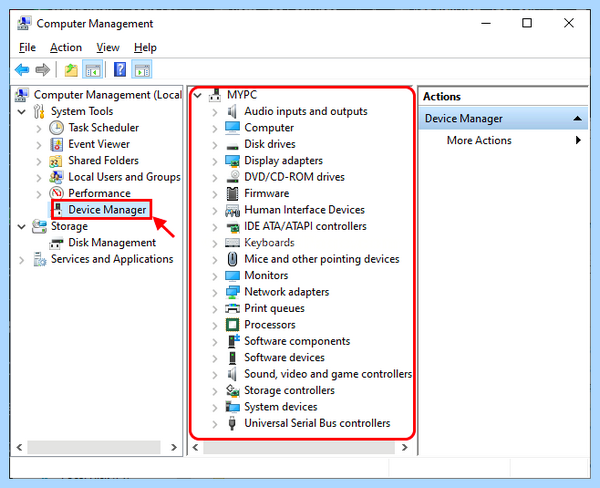Click the Keyboards icon

232,243
